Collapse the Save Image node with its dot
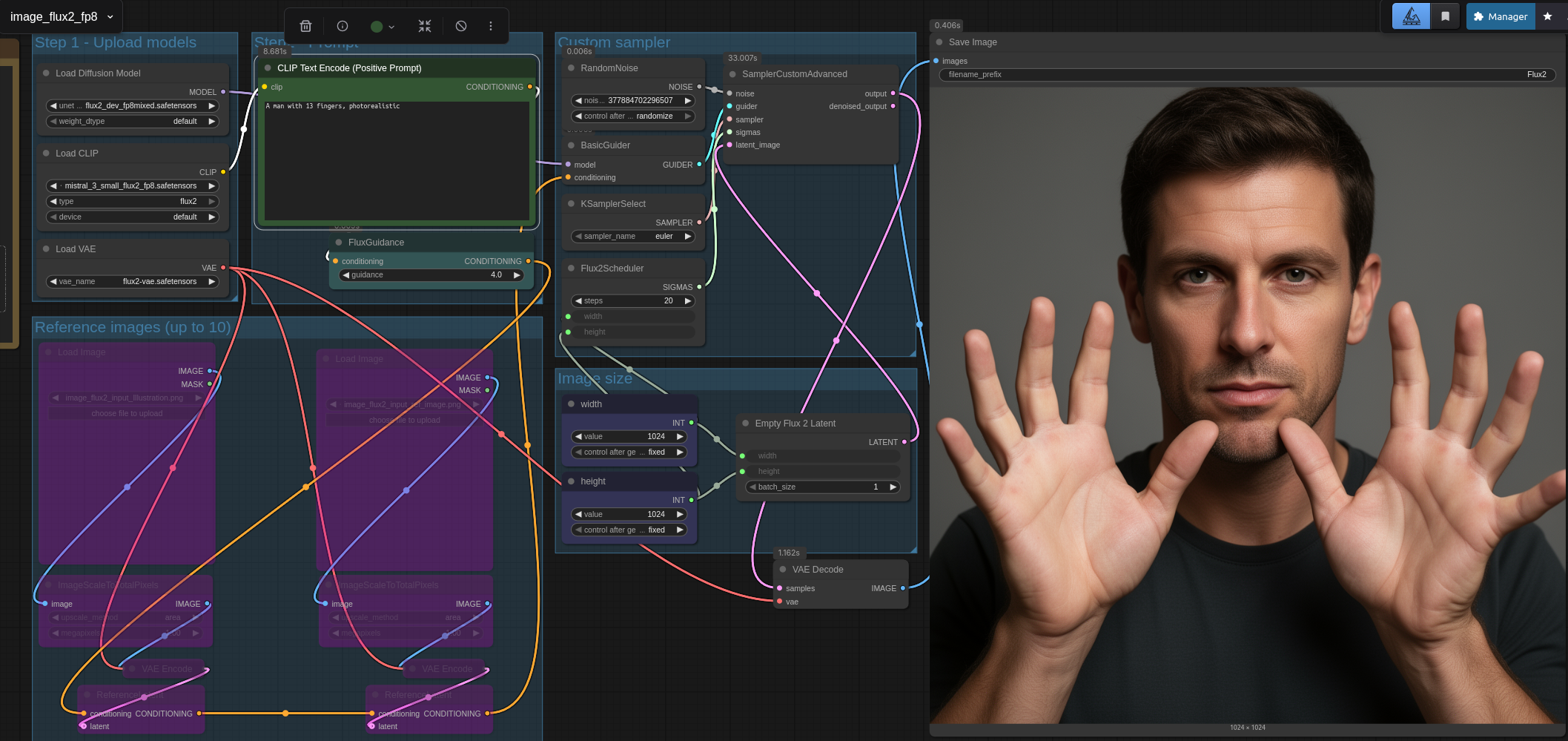 pyautogui.click(x=939, y=42)
